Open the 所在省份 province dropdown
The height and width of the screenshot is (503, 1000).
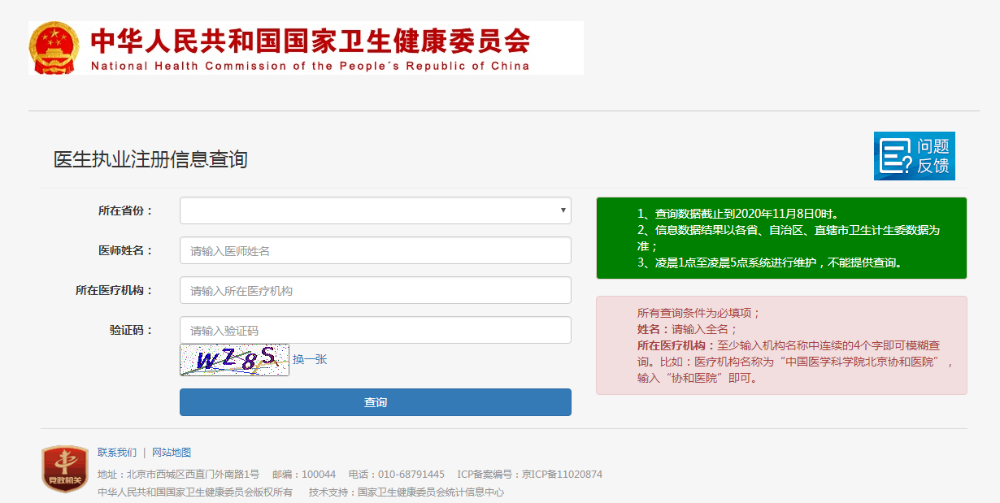point(375,210)
